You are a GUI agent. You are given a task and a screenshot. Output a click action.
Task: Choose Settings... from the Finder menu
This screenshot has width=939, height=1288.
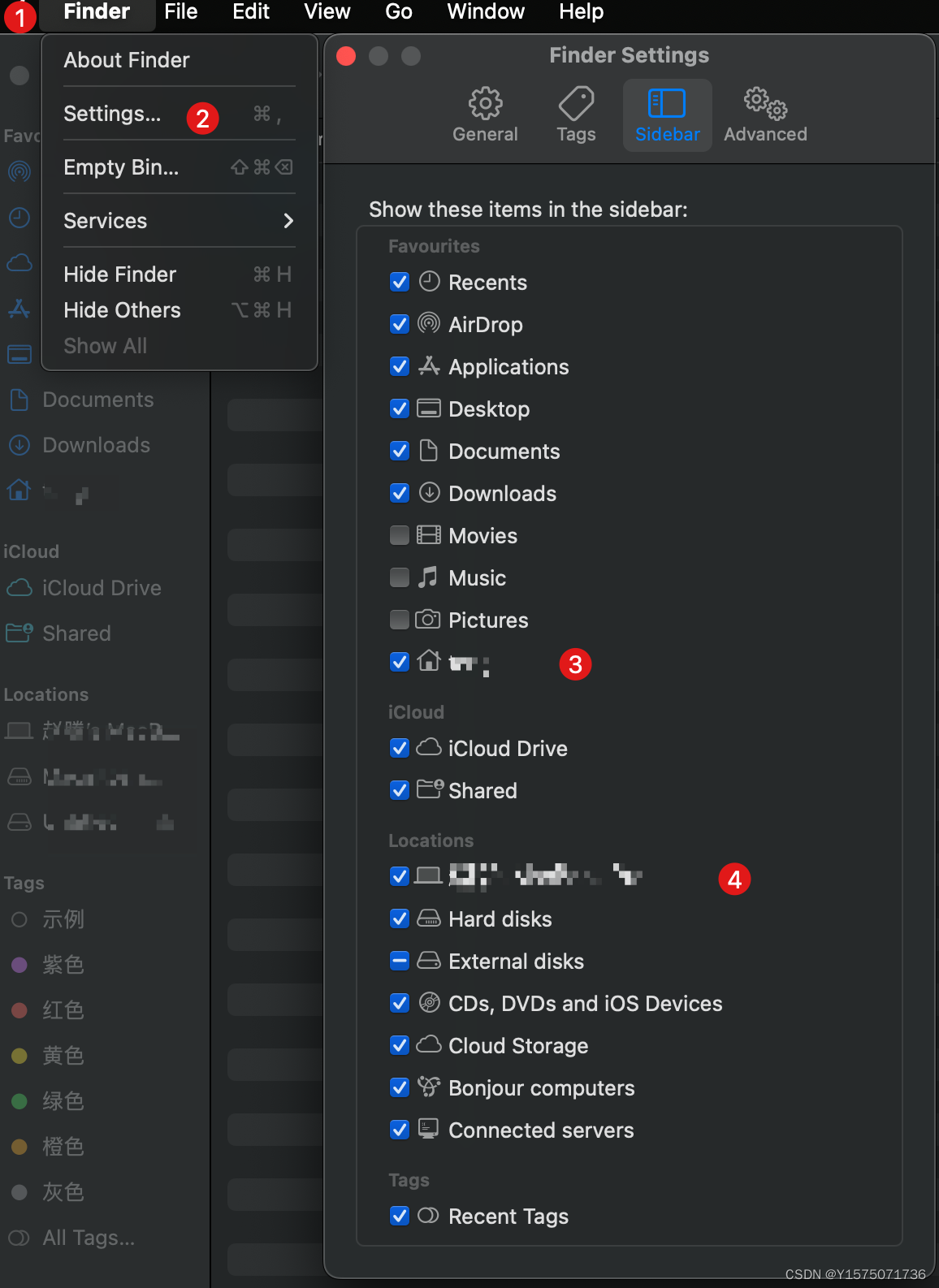180,114
